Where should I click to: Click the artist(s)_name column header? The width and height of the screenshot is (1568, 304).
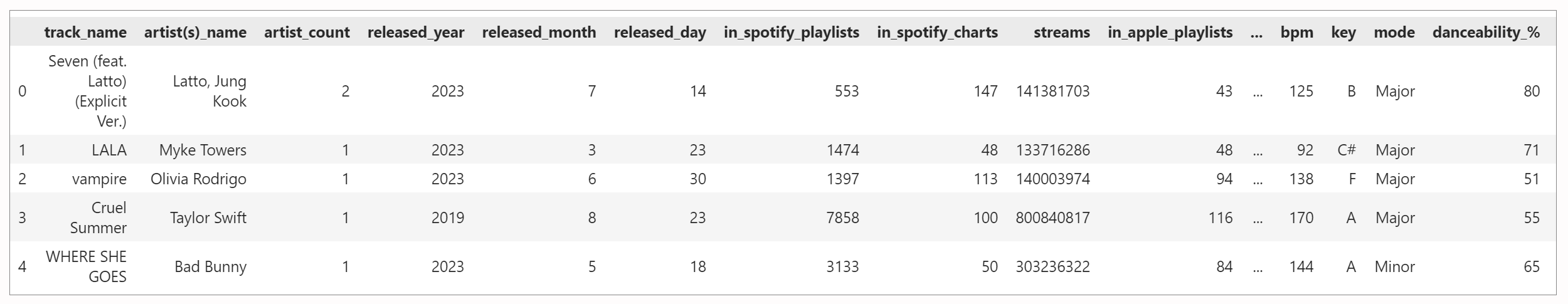point(195,33)
